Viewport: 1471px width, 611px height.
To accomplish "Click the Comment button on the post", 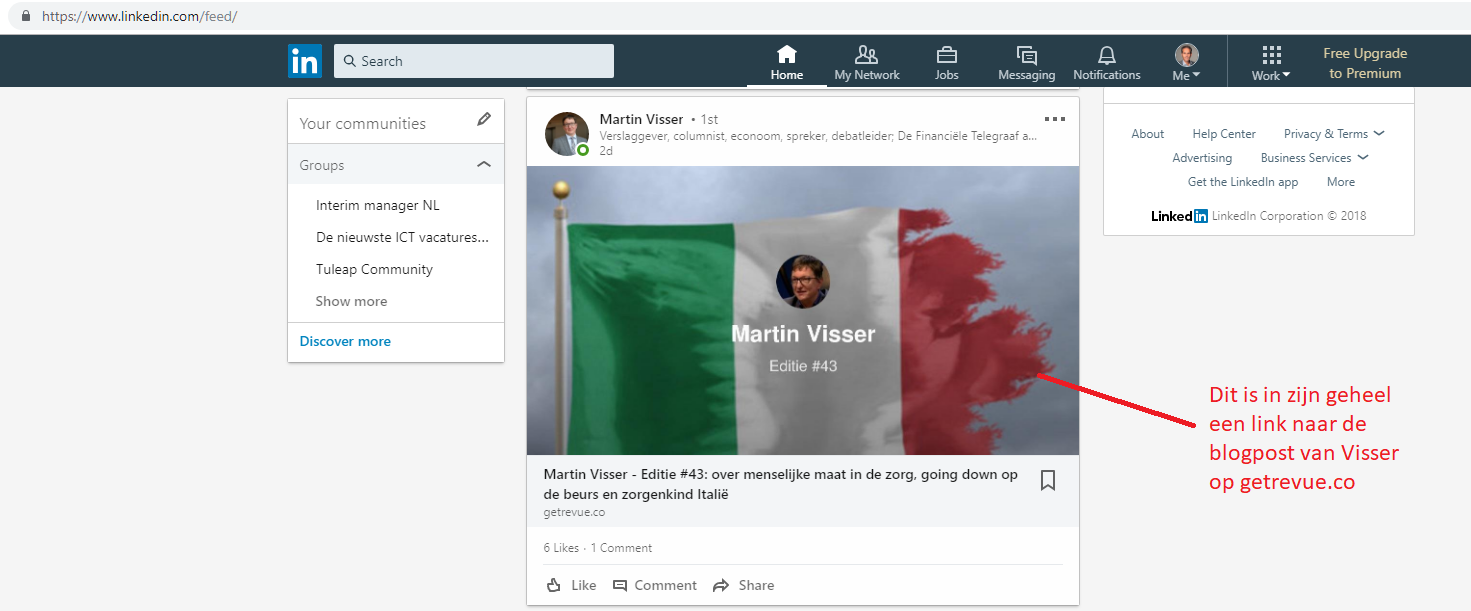I will pyautogui.click(x=655, y=585).
